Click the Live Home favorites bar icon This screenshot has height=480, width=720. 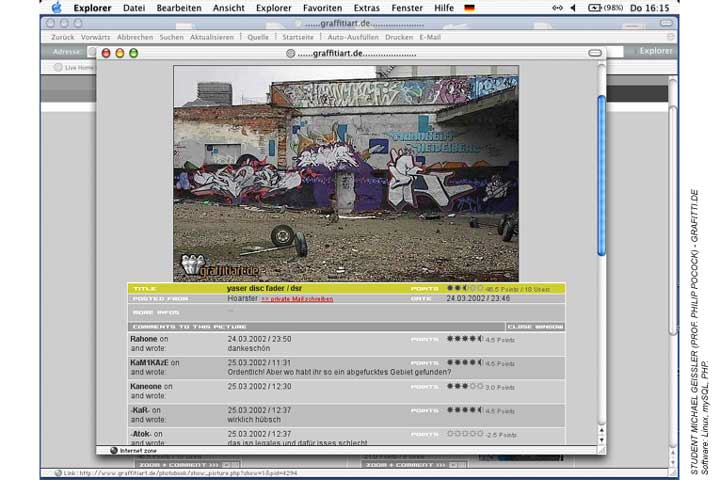pyautogui.click(x=57, y=67)
